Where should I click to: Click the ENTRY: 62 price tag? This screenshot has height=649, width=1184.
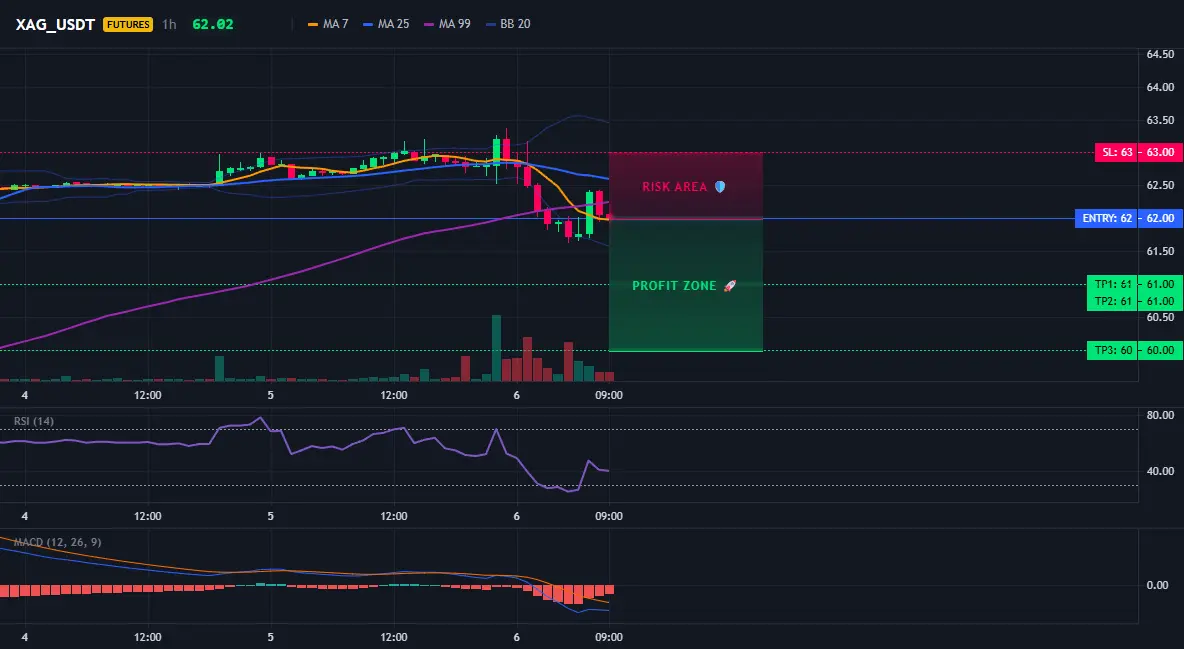pyautogui.click(x=1107, y=218)
